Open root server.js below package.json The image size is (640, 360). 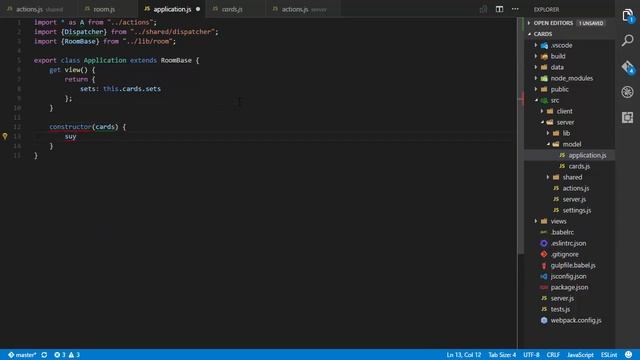562,298
